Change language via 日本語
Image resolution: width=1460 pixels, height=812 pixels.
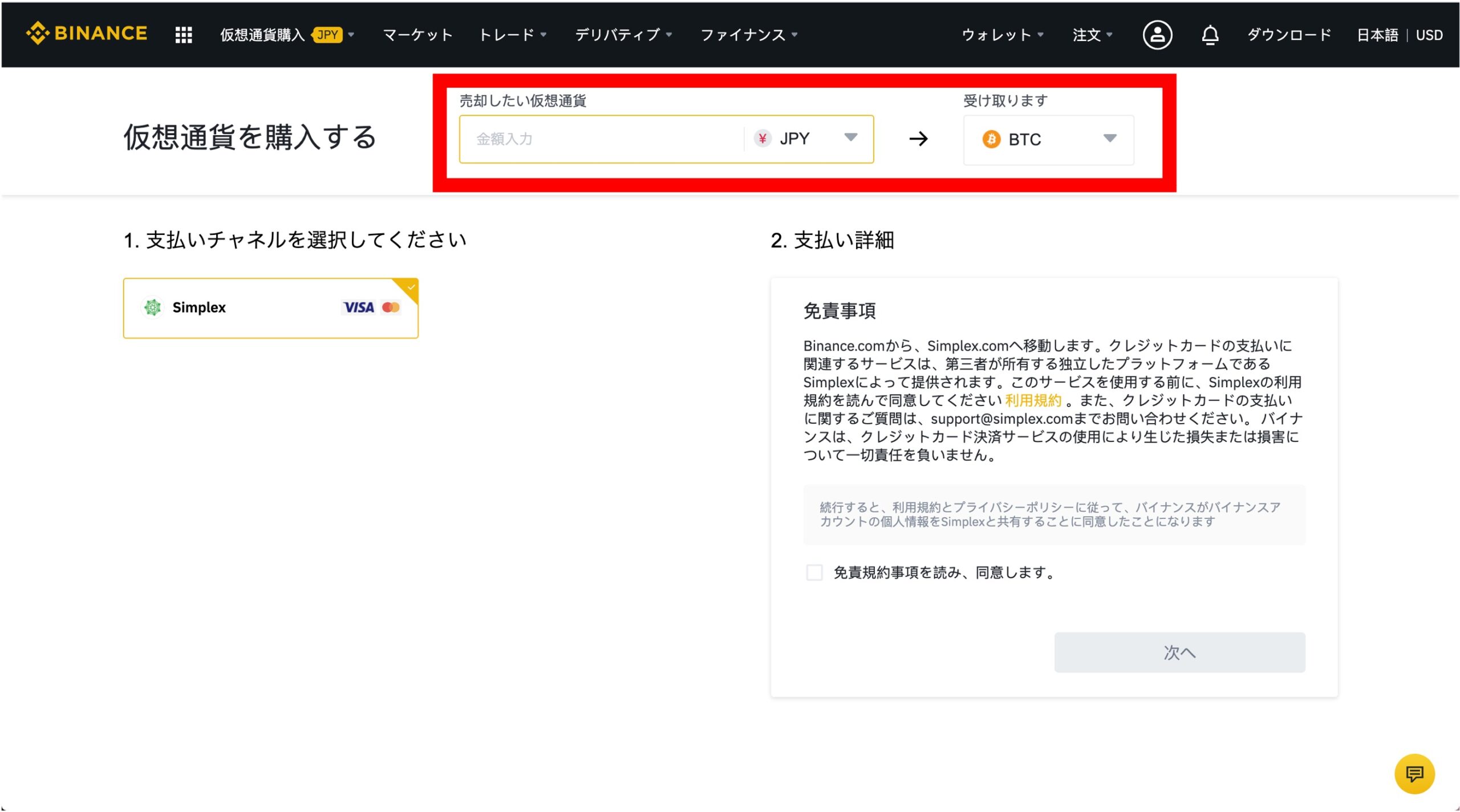(1377, 35)
